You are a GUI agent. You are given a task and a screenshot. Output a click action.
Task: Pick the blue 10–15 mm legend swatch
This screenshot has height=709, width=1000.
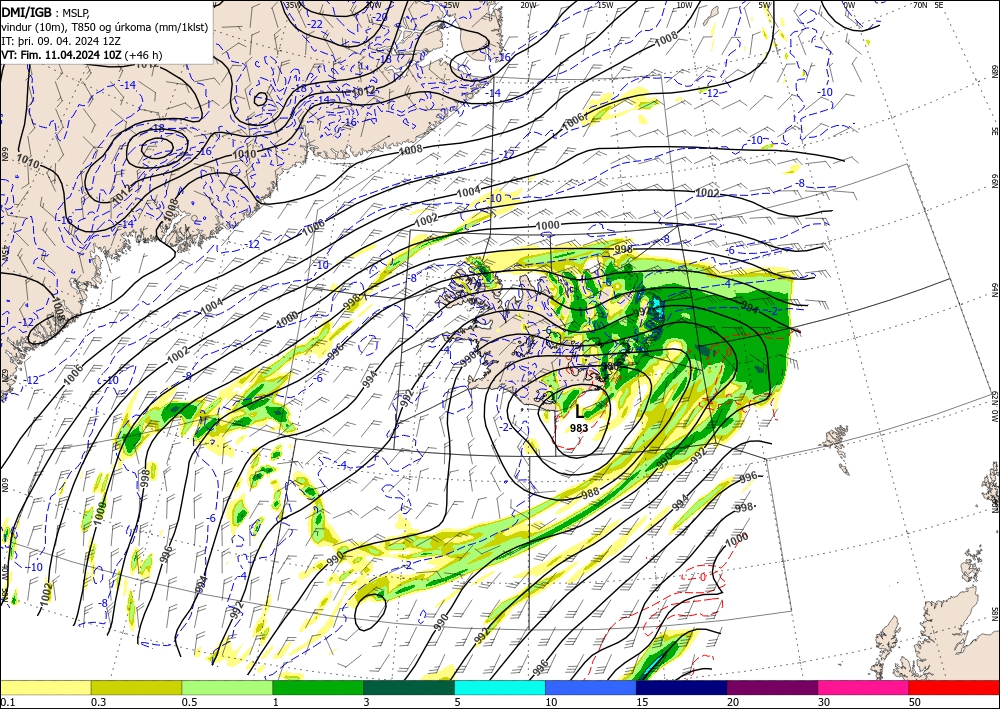coord(591,687)
